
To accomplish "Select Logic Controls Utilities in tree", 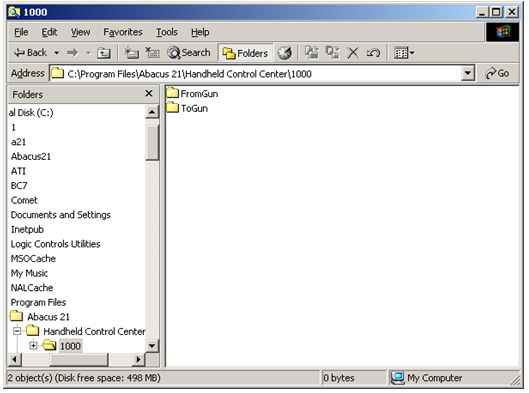I will 56,244.
